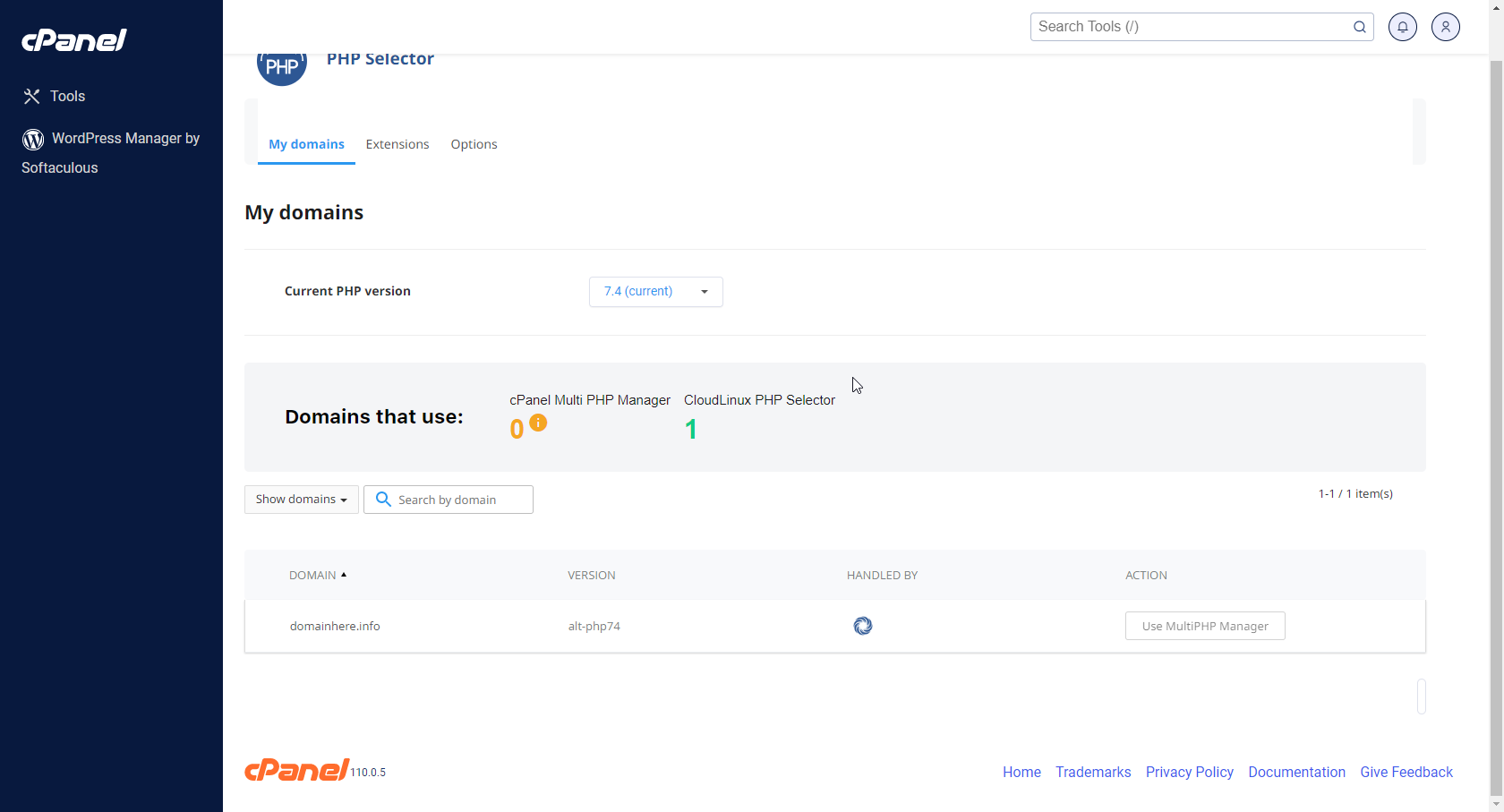Click the HANDLED BY column header
The width and height of the screenshot is (1504, 812).
click(882, 575)
